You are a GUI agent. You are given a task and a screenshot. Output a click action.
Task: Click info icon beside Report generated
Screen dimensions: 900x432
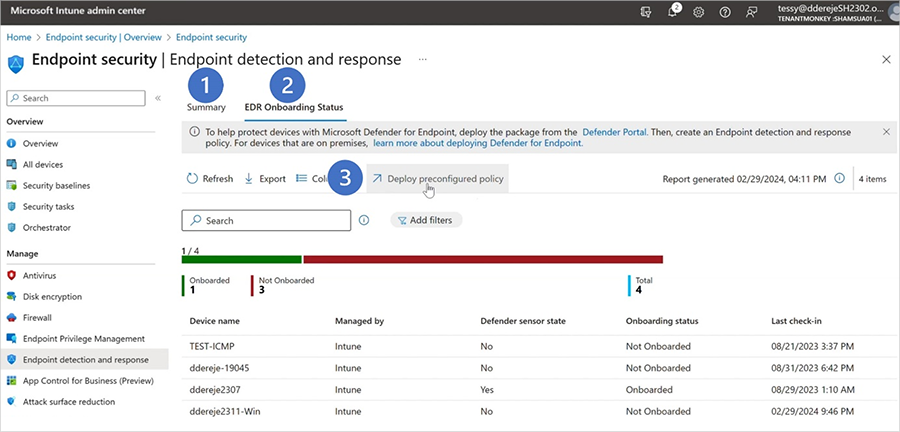point(839,178)
